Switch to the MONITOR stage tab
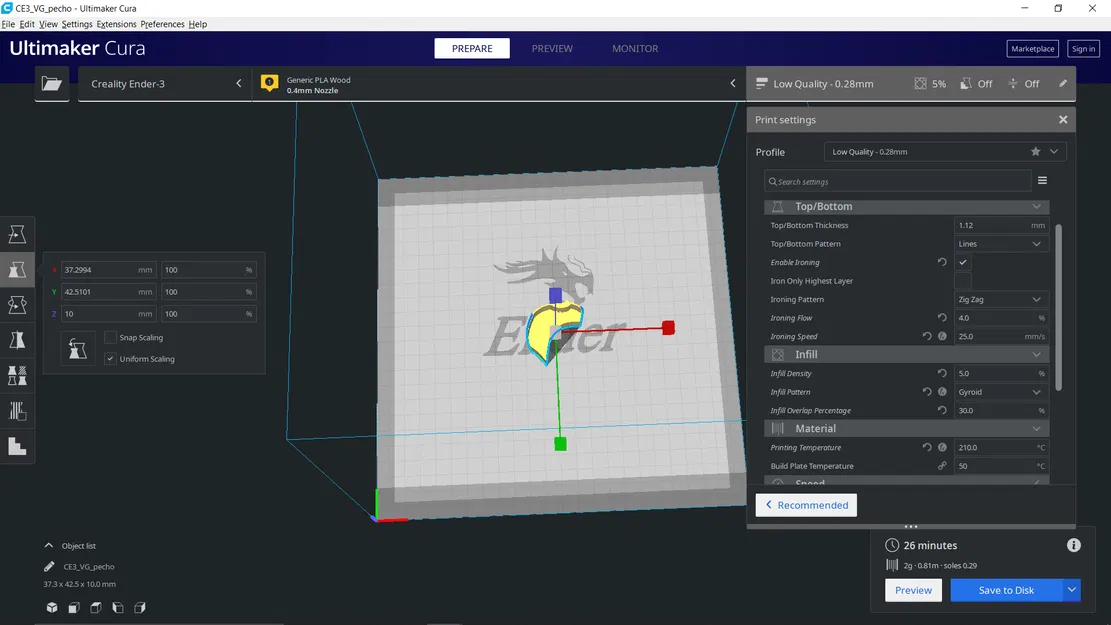This screenshot has height=625, width=1111. [x=635, y=48]
